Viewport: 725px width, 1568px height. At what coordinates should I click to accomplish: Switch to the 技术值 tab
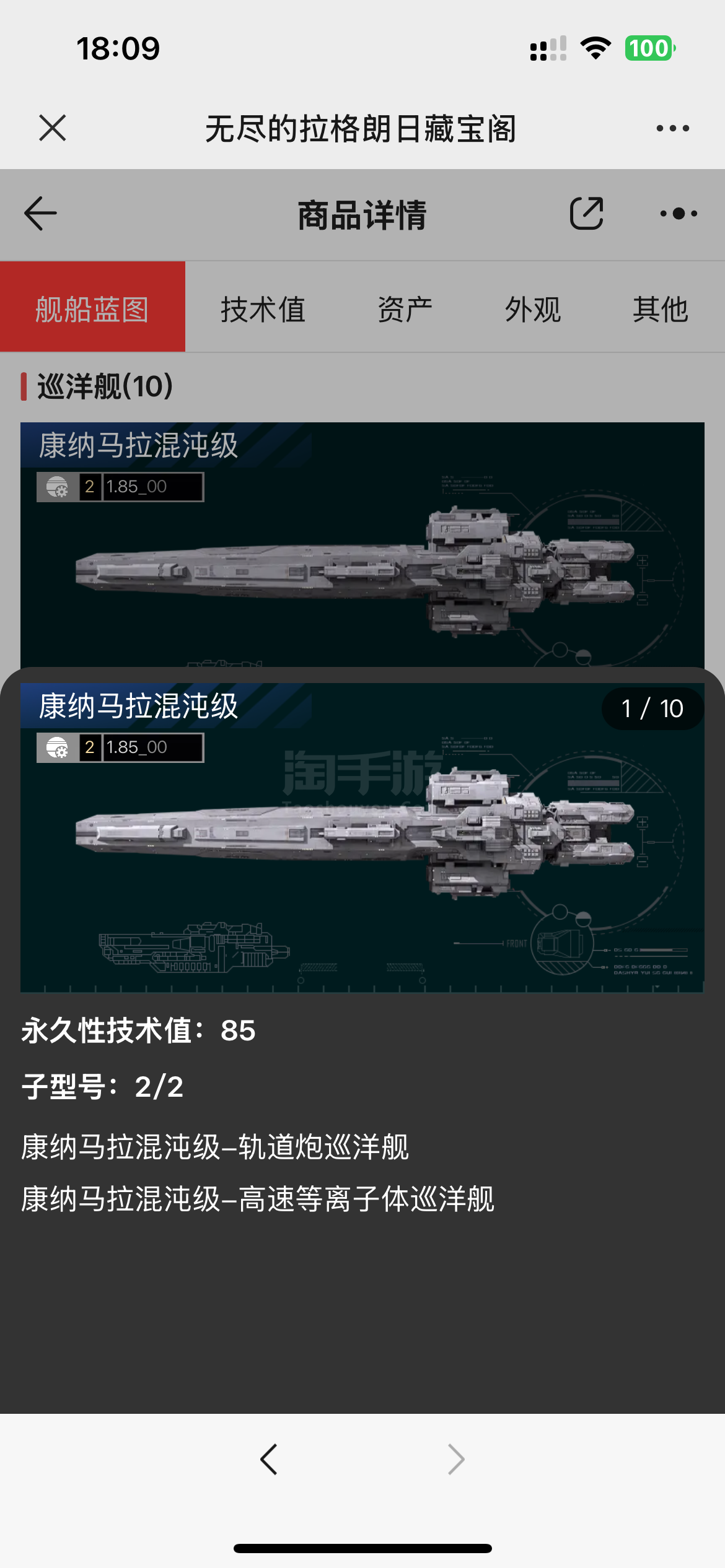[x=263, y=309]
